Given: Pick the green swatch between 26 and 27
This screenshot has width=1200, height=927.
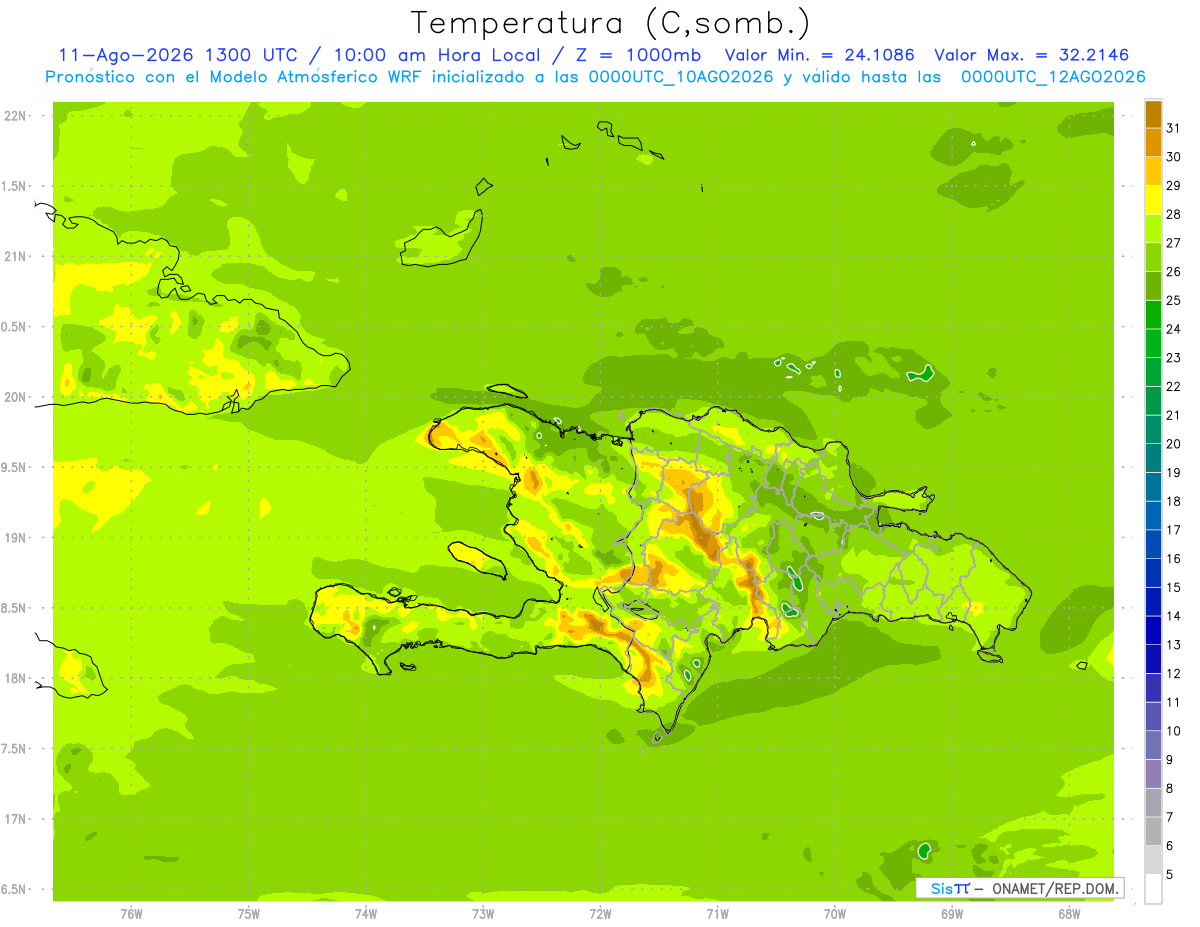Looking at the screenshot, I should pyautogui.click(x=1154, y=257).
